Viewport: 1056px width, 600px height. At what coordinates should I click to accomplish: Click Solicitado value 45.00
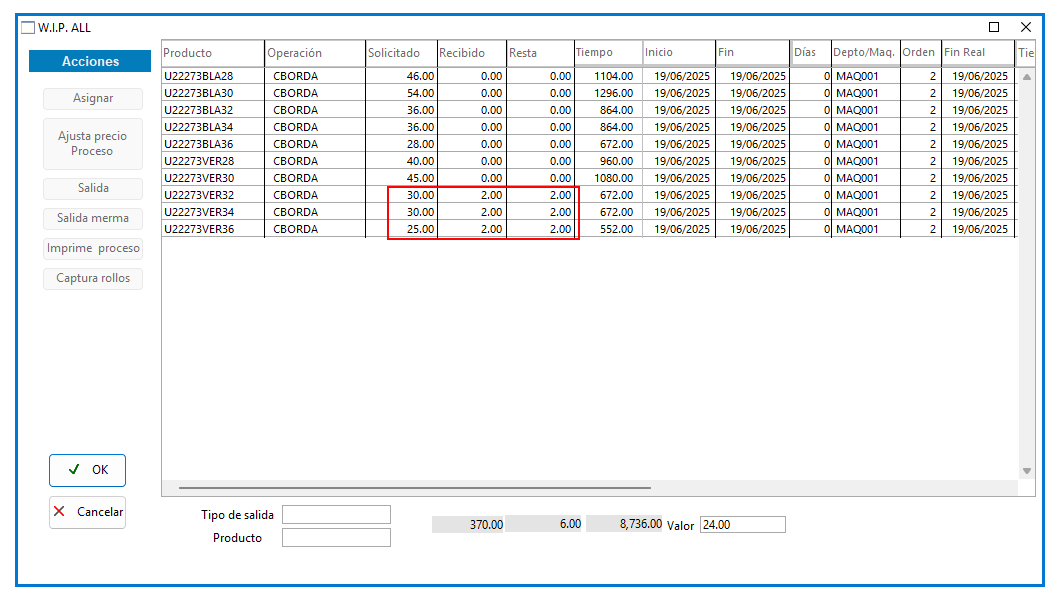pos(420,178)
